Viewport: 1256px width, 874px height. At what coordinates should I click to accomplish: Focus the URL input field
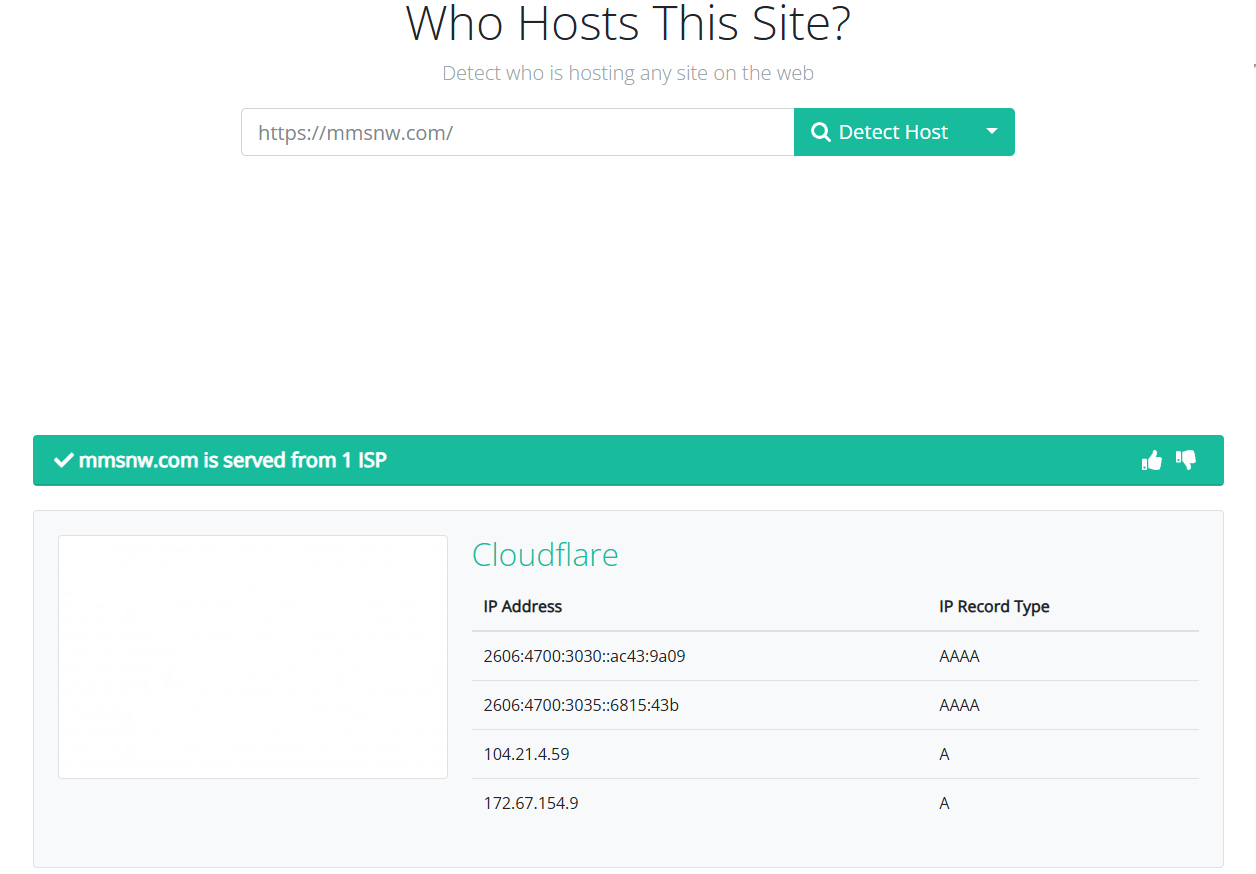518,132
